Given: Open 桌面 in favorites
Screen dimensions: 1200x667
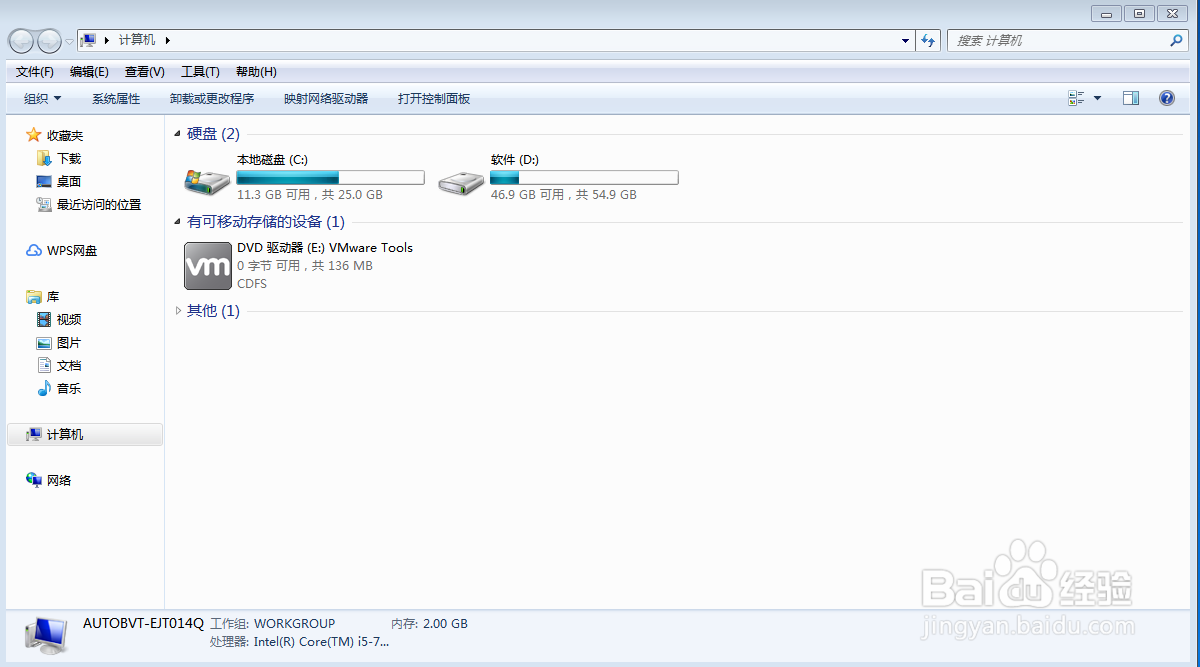Looking at the screenshot, I should pyautogui.click(x=58, y=181).
